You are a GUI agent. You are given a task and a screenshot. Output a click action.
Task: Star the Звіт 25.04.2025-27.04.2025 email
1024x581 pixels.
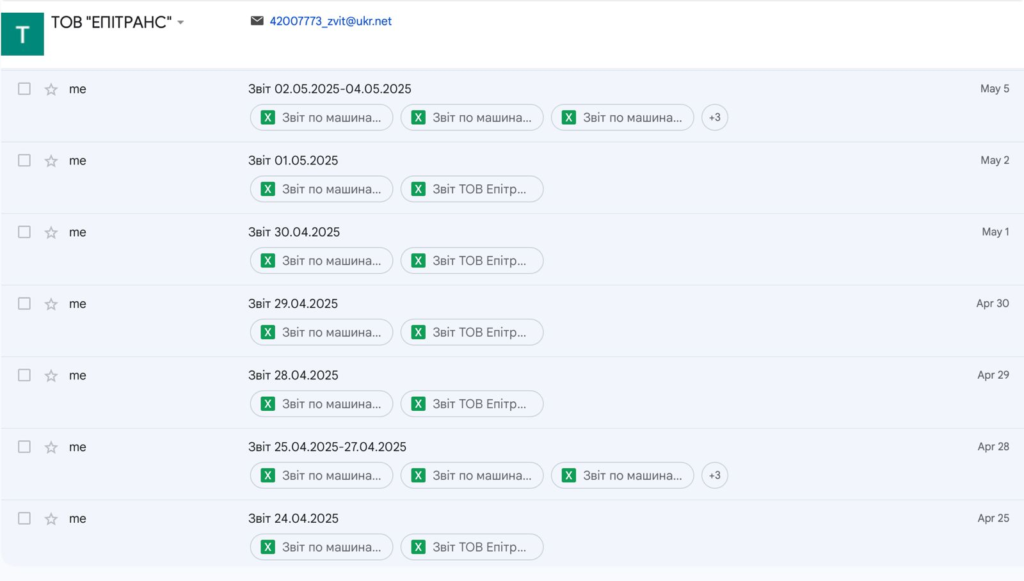point(51,447)
